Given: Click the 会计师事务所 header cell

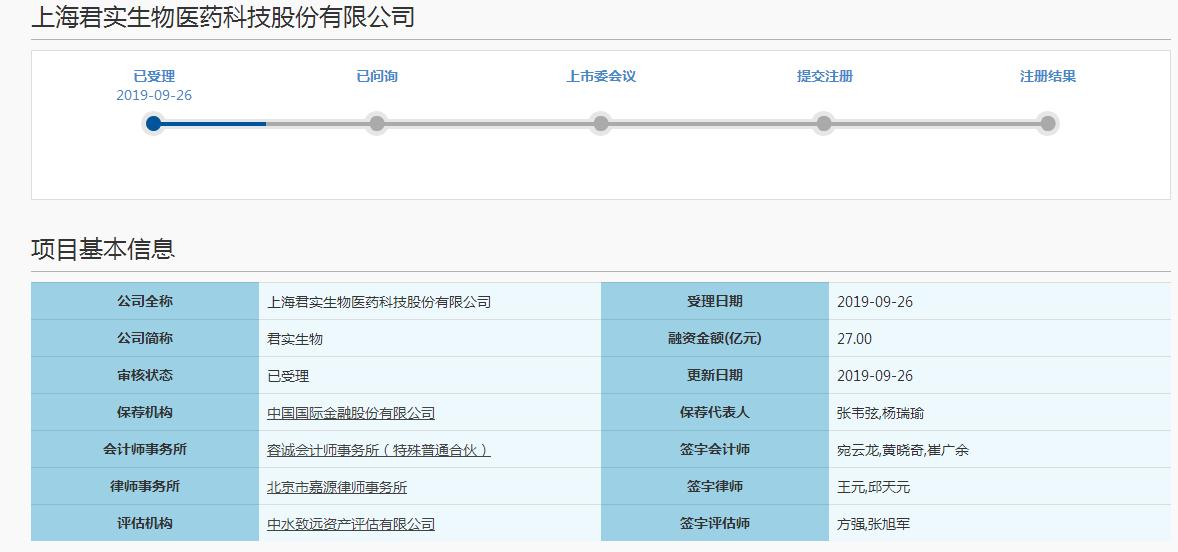Looking at the screenshot, I should pos(145,449).
